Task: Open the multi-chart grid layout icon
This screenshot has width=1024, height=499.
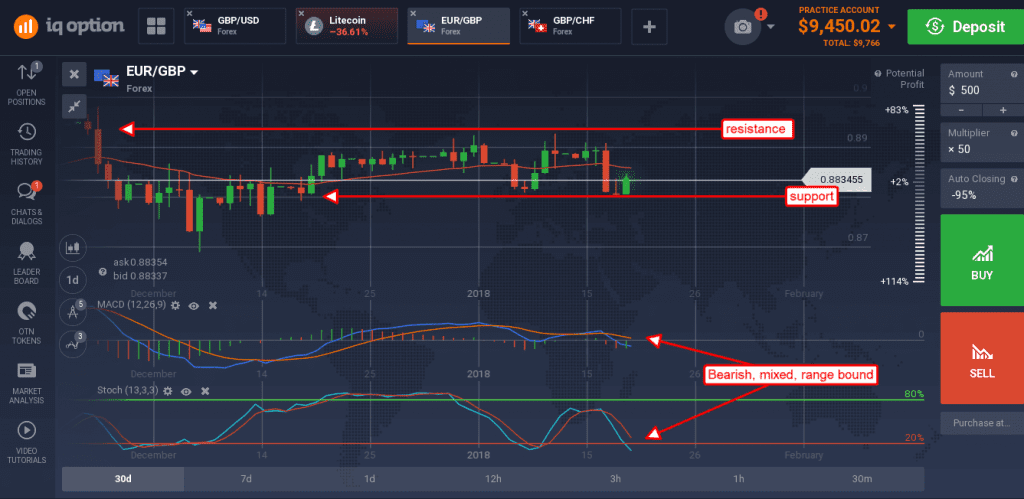Action: 156,26
